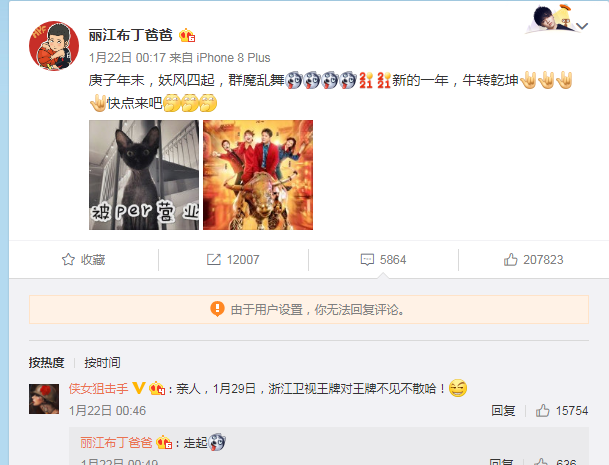
Task: Open the red movie poster thumbnail
Action: click(258, 175)
